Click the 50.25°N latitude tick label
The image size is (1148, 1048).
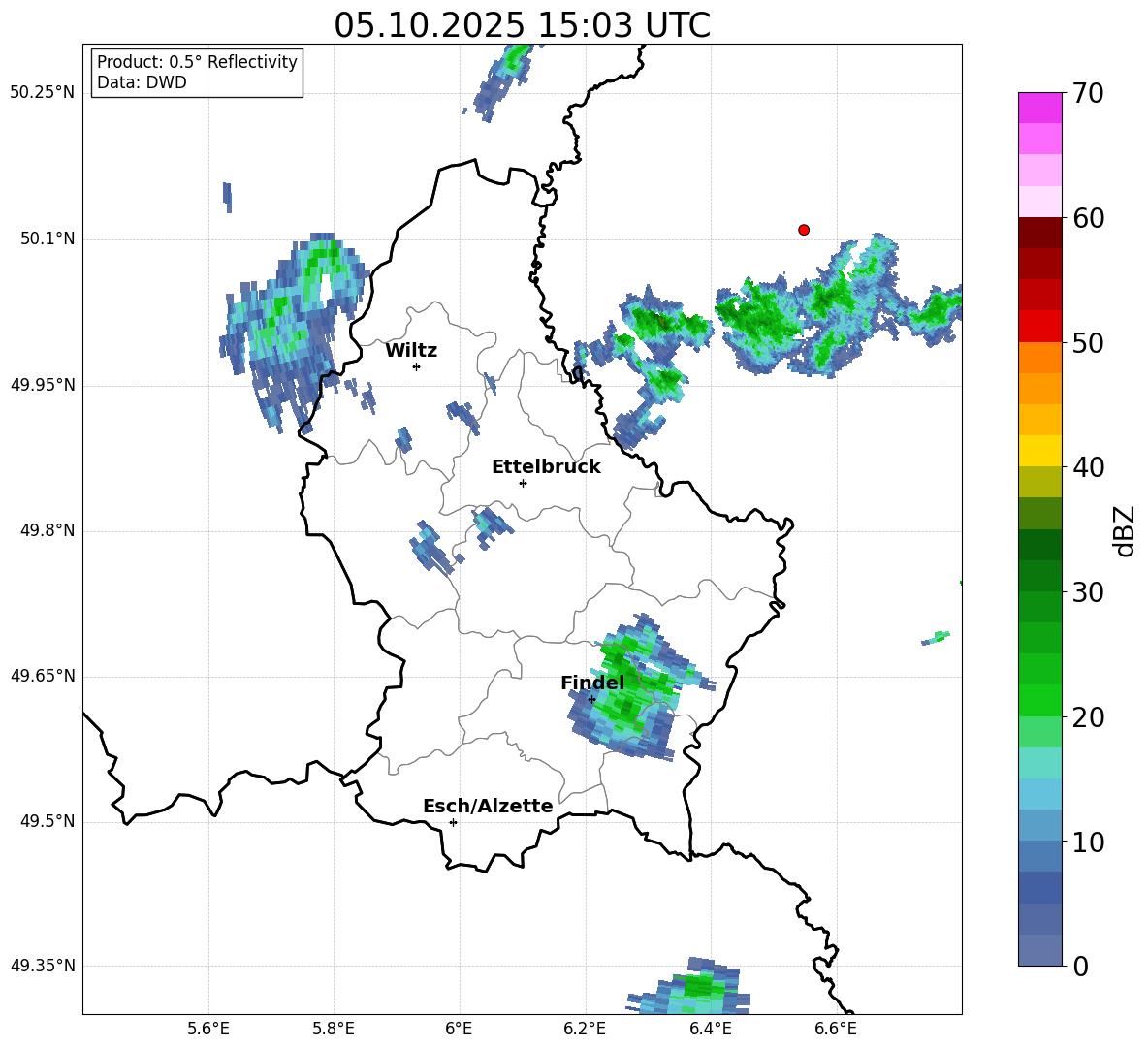coord(42,93)
